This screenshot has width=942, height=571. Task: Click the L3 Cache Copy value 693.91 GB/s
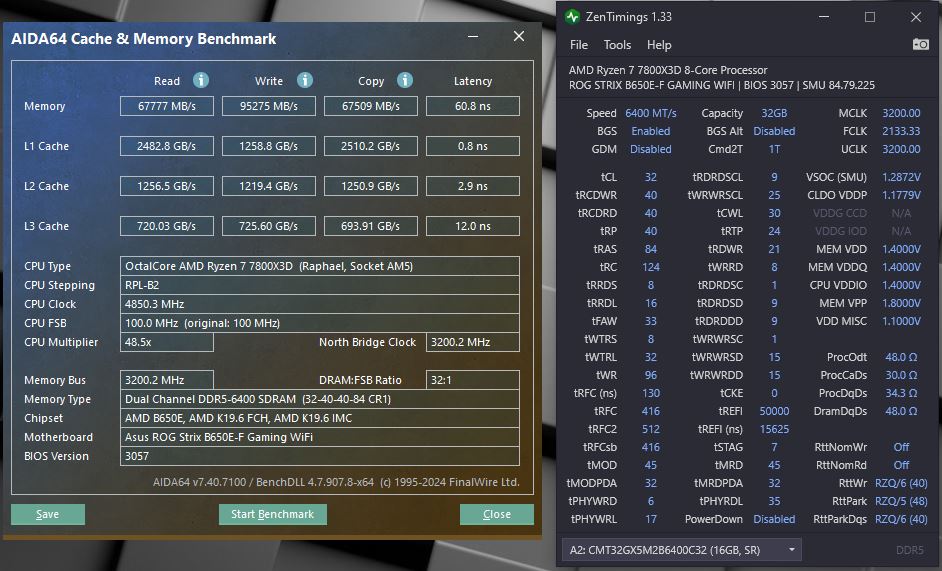[x=371, y=226]
